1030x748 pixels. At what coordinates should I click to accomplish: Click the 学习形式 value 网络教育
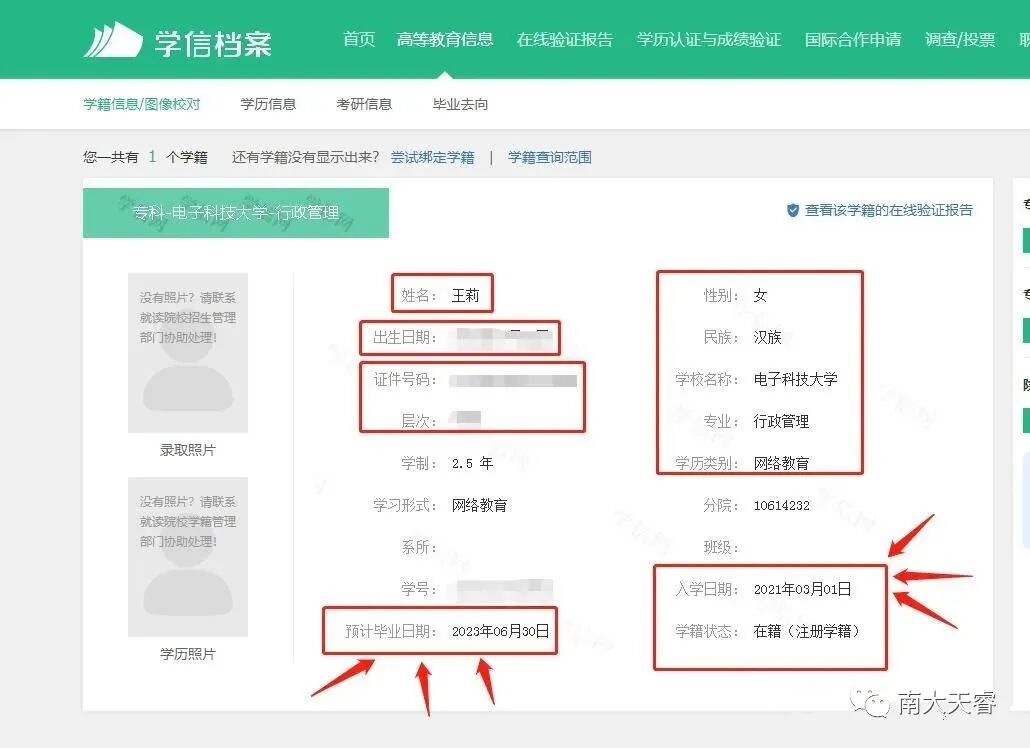click(480, 506)
